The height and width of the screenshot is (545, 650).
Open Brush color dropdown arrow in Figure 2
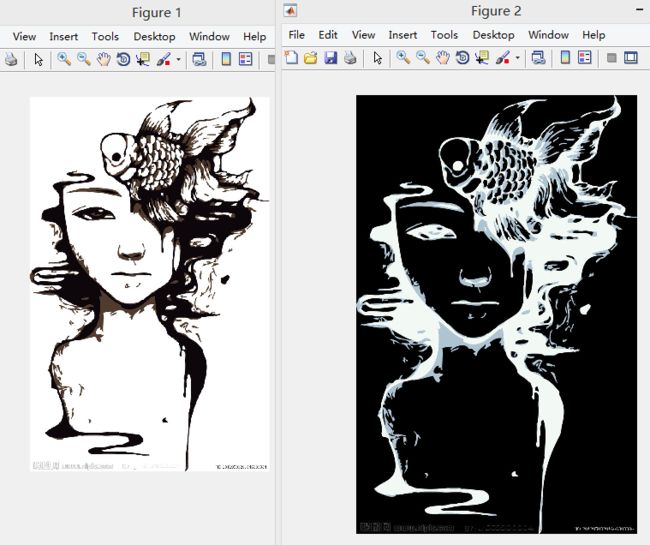pos(517,58)
